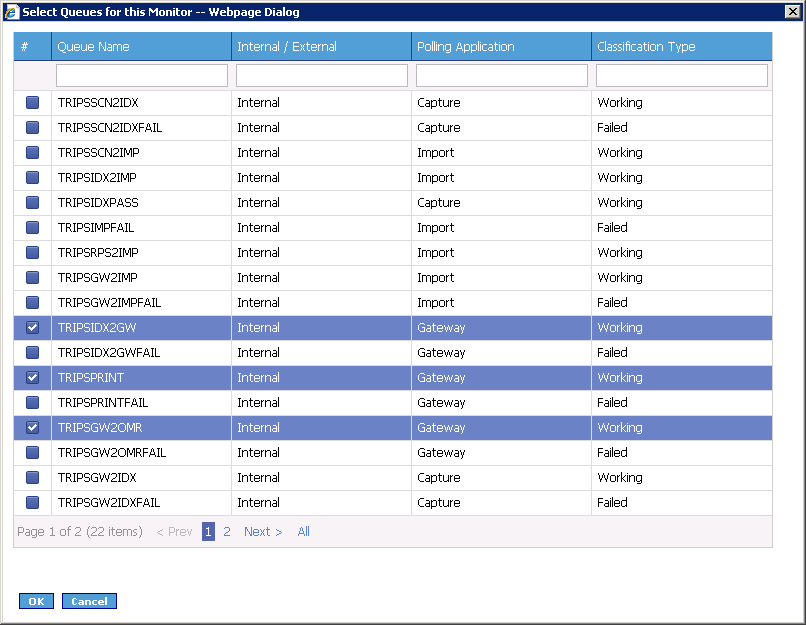Tick the TRIPSRPS2IMP queue checkbox
This screenshot has height=625, width=806.
point(32,253)
